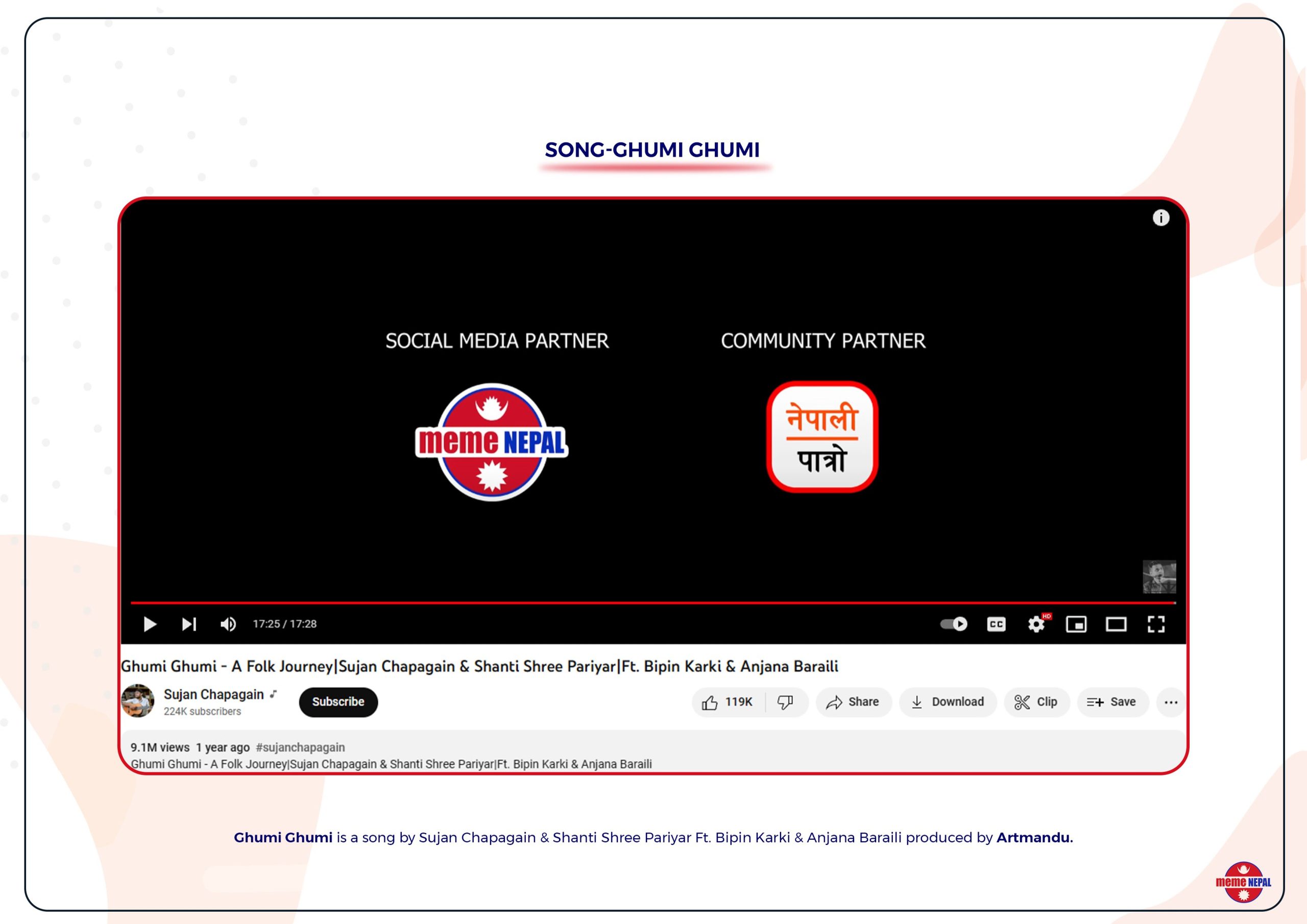Open the three-dot more actions menu
The width and height of the screenshot is (1307, 924).
1171,702
